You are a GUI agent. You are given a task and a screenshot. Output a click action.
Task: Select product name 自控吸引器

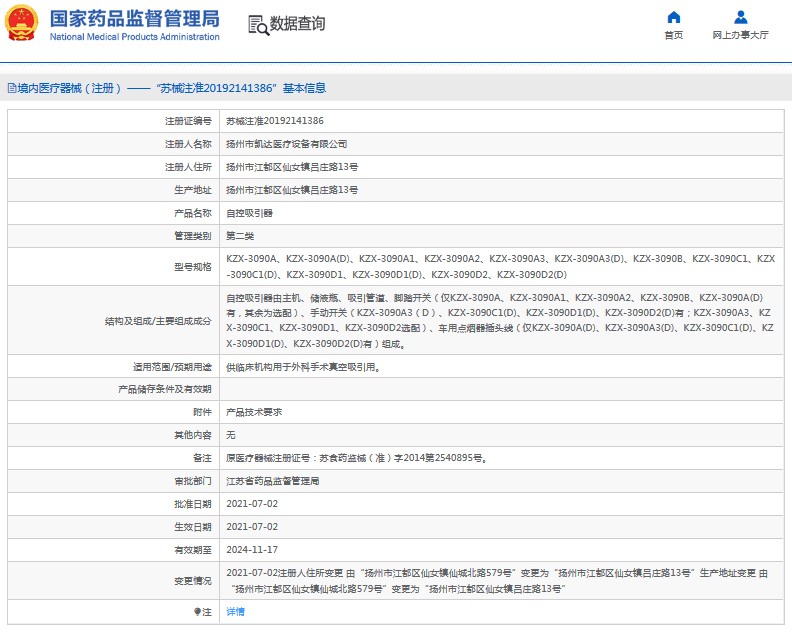249,213
